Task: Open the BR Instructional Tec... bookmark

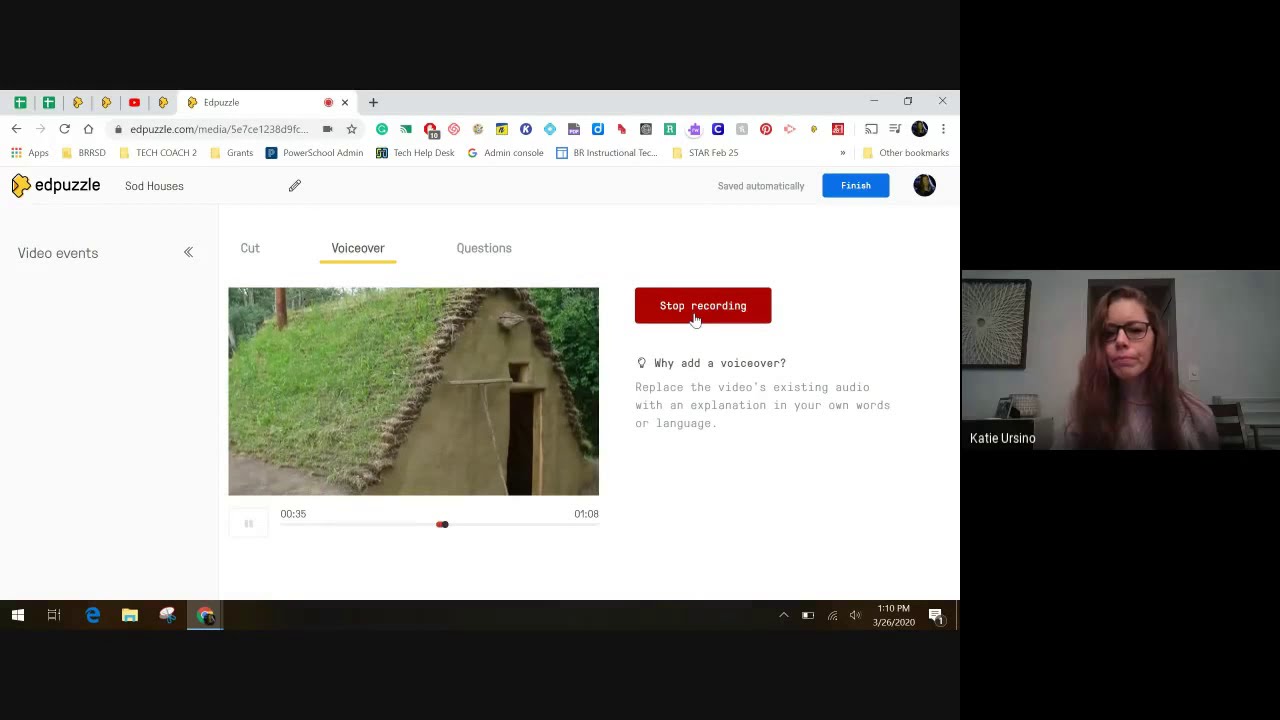Action: [607, 153]
